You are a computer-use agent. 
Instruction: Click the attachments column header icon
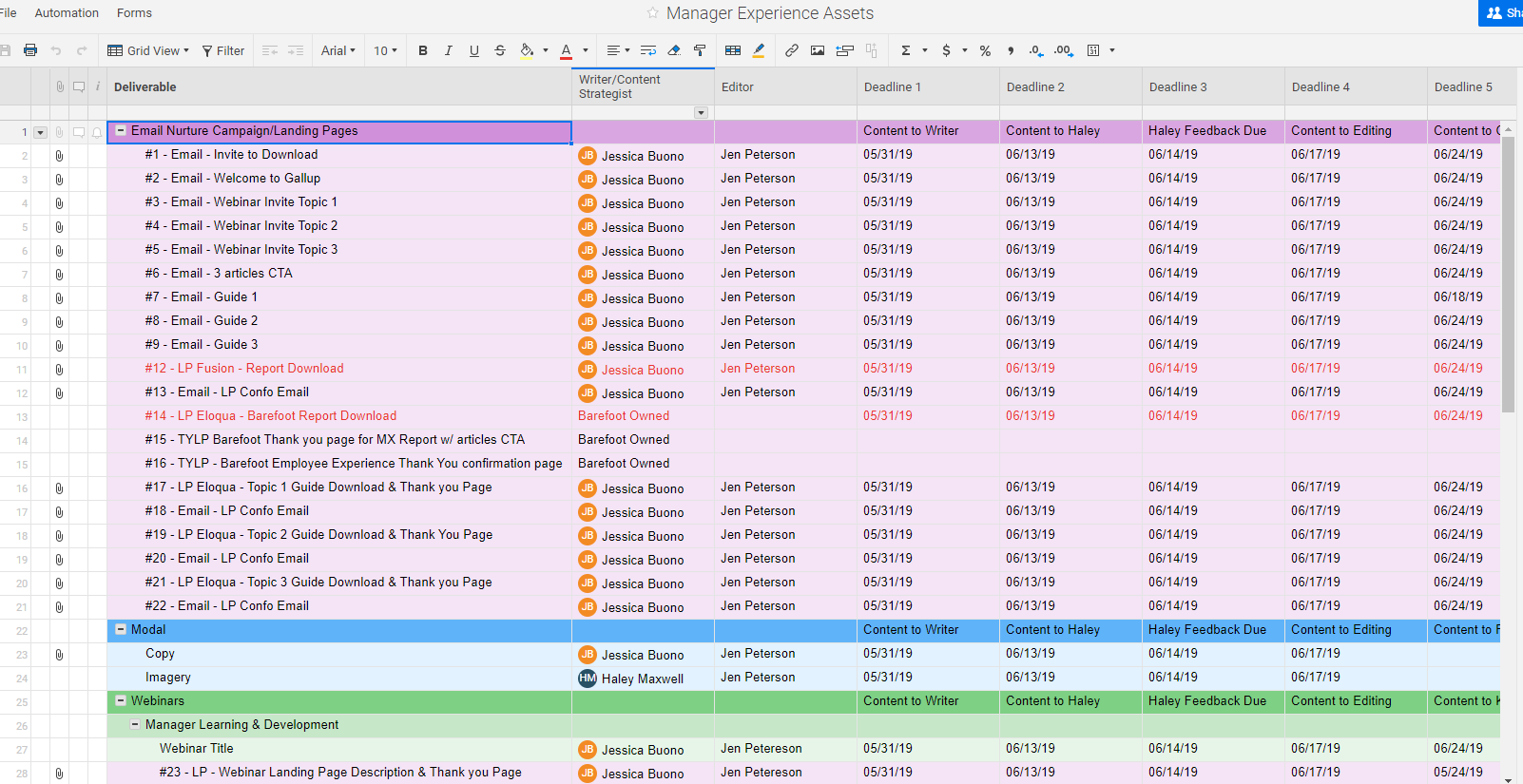[x=60, y=86]
